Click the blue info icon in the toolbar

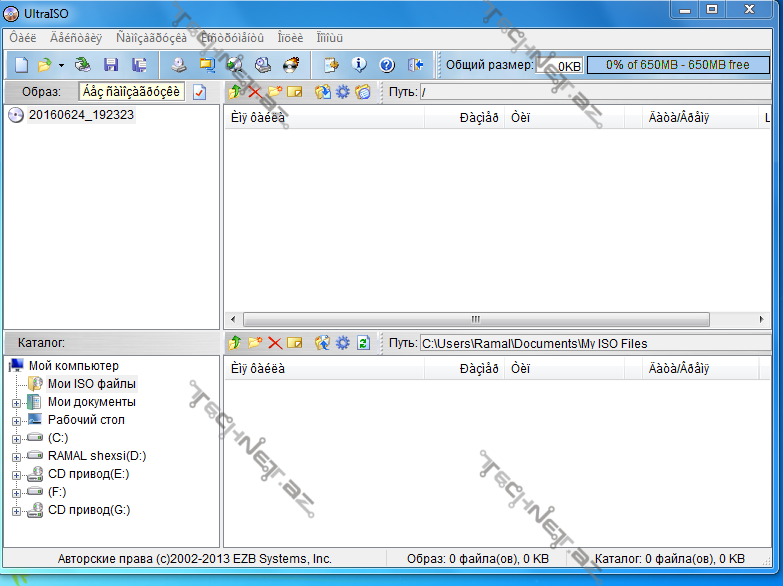[x=359, y=65]
